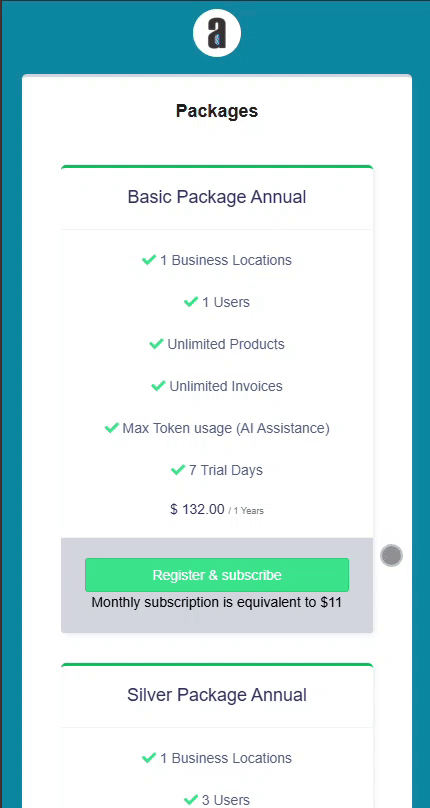
Task: Click the checkmark next to Unlimited Invoices
Action: [x=158, y=386]
